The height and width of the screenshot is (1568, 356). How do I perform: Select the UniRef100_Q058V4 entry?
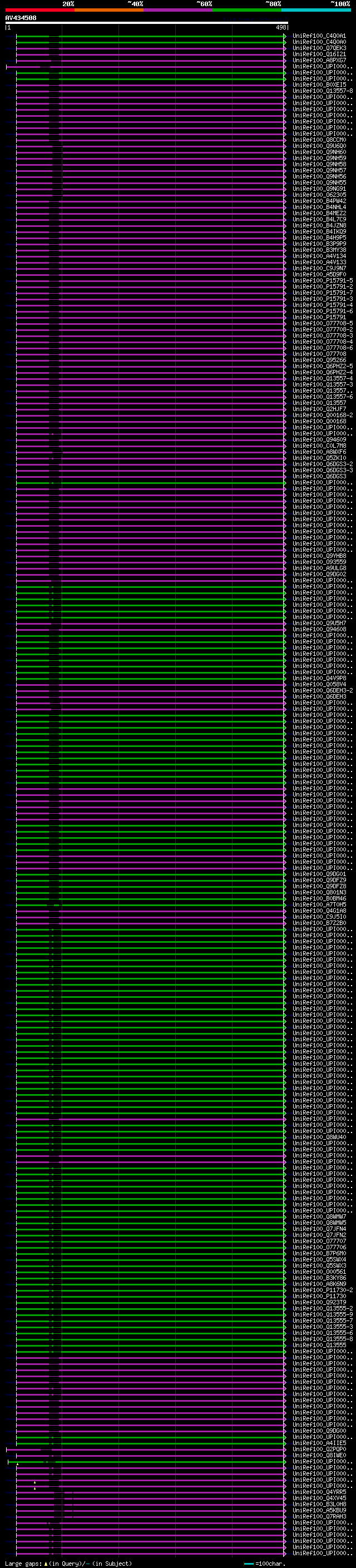pos(319,684)
